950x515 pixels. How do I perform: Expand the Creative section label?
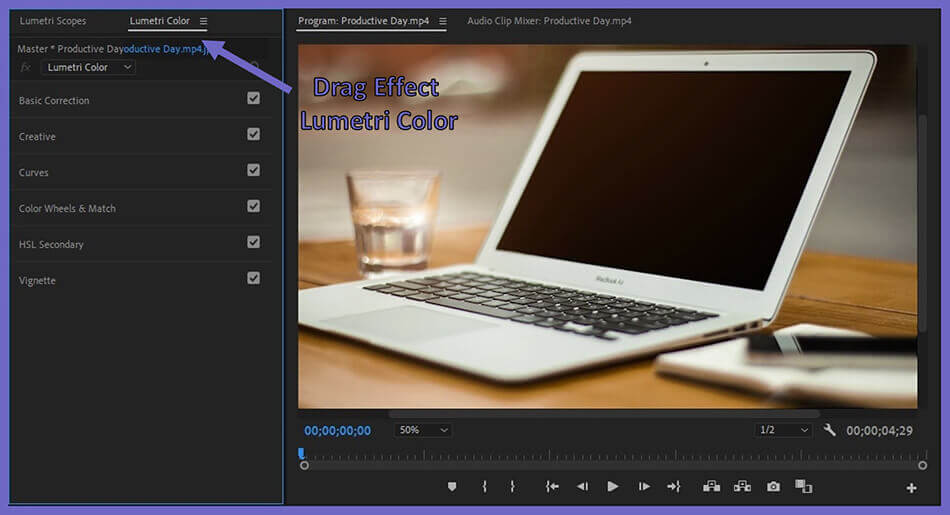point(37,137)
